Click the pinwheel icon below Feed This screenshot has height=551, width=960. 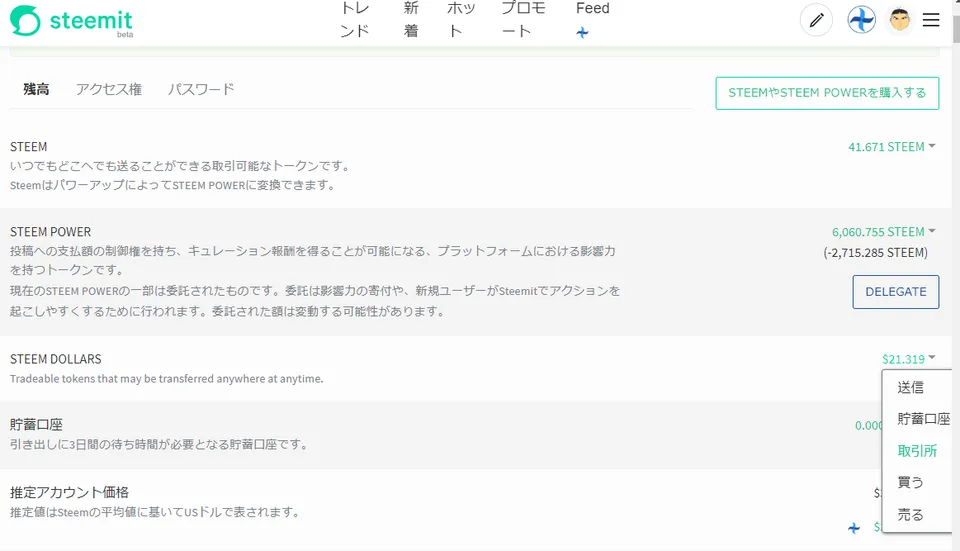(x=582, y=32)
